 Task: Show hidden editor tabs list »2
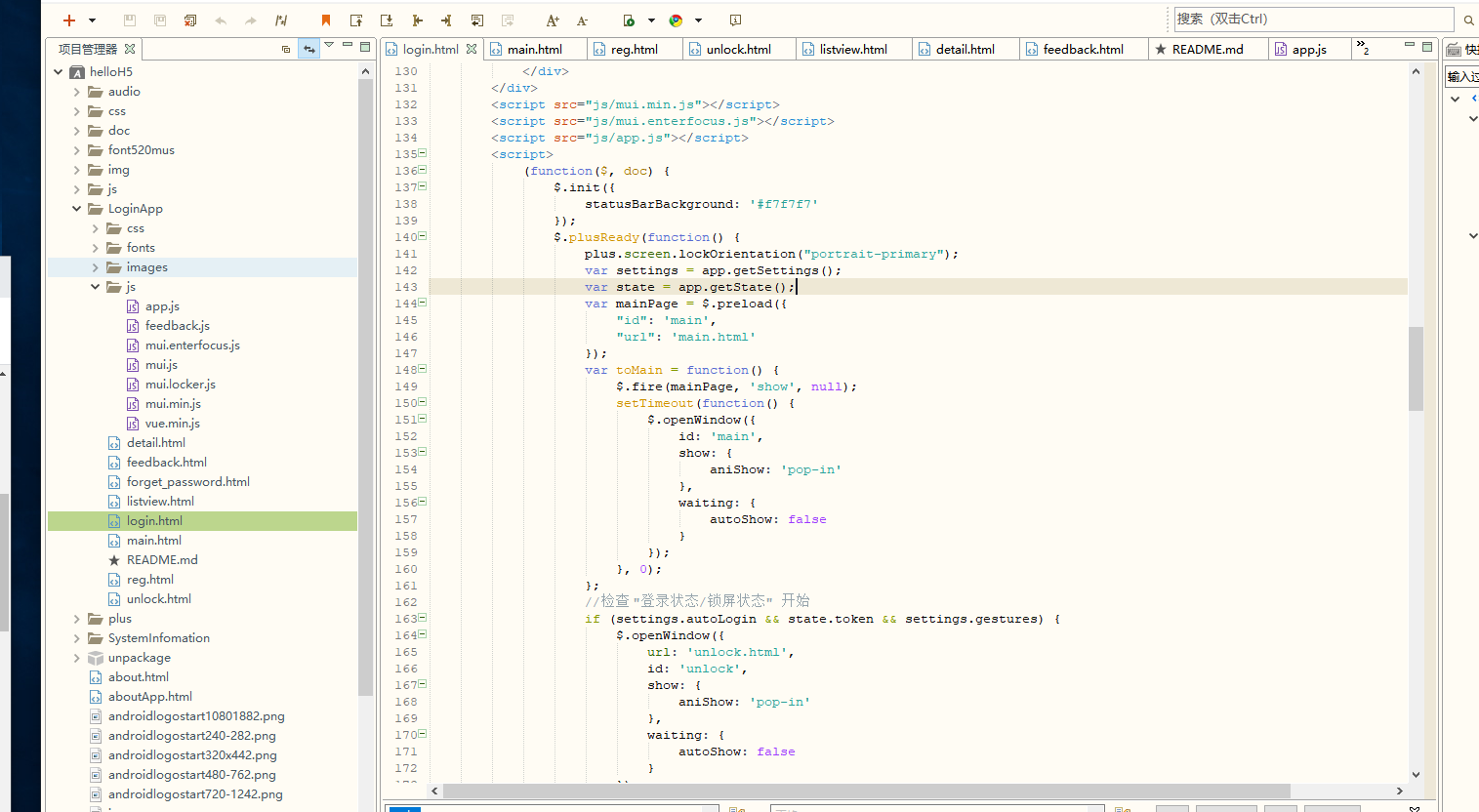tap(1363, 48)
